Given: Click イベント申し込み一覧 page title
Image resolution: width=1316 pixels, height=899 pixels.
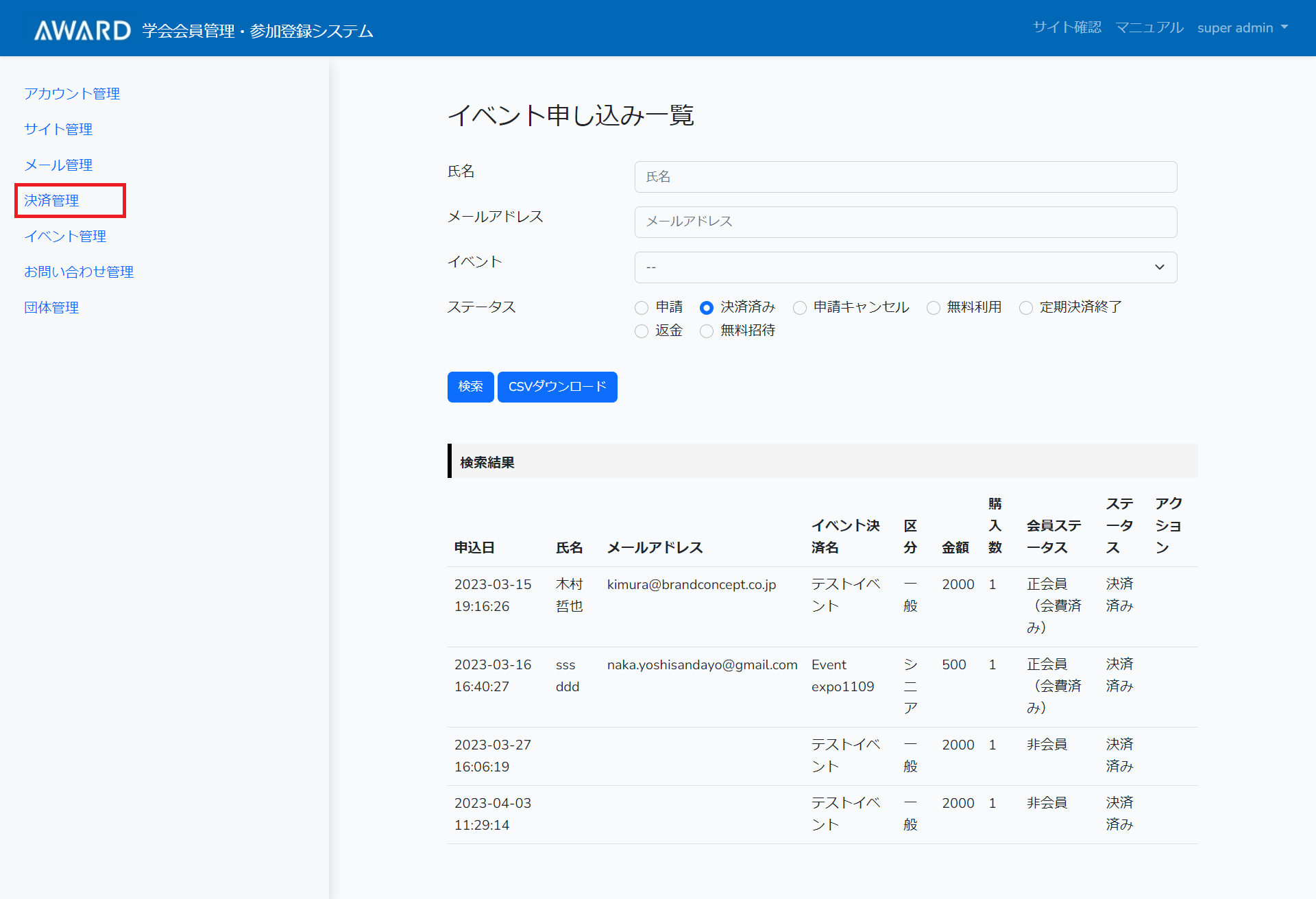Looking at the screenshot, I should [x=571, y=115].
